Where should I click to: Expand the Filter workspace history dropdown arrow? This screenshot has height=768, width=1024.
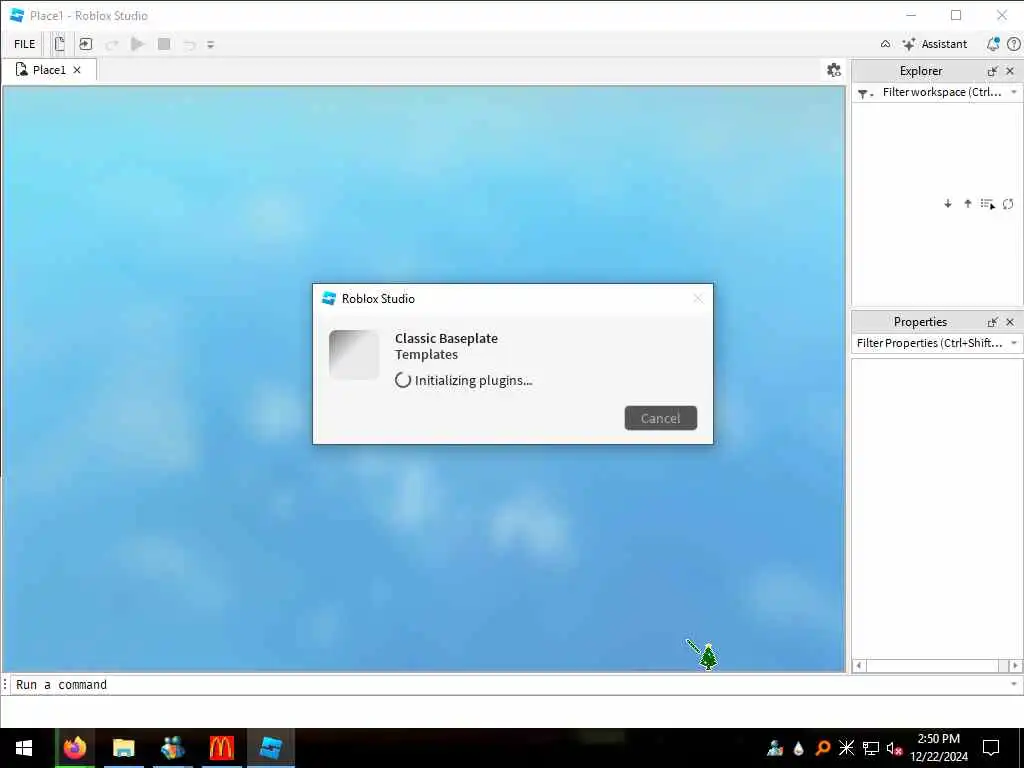coord(1014,92)
